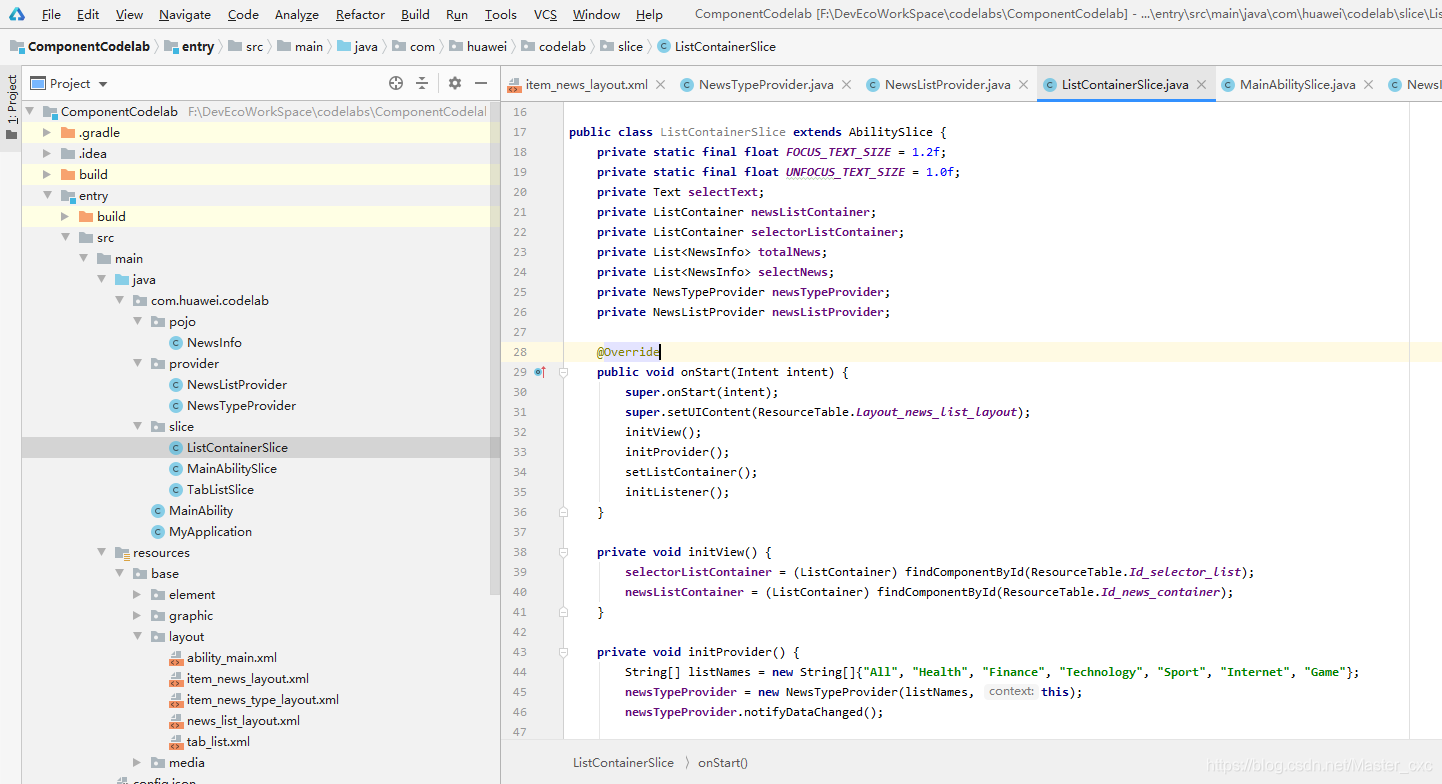Click the line 32 gutter number
1442x784 pixels.
[519, 432]
